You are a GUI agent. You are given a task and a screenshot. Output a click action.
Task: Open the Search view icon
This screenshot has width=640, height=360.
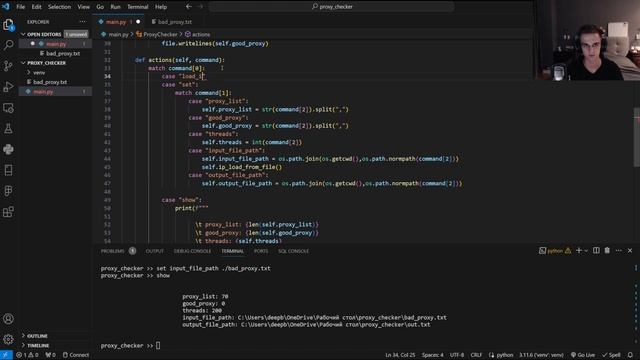pyautogui.click(x=8, y=45)
